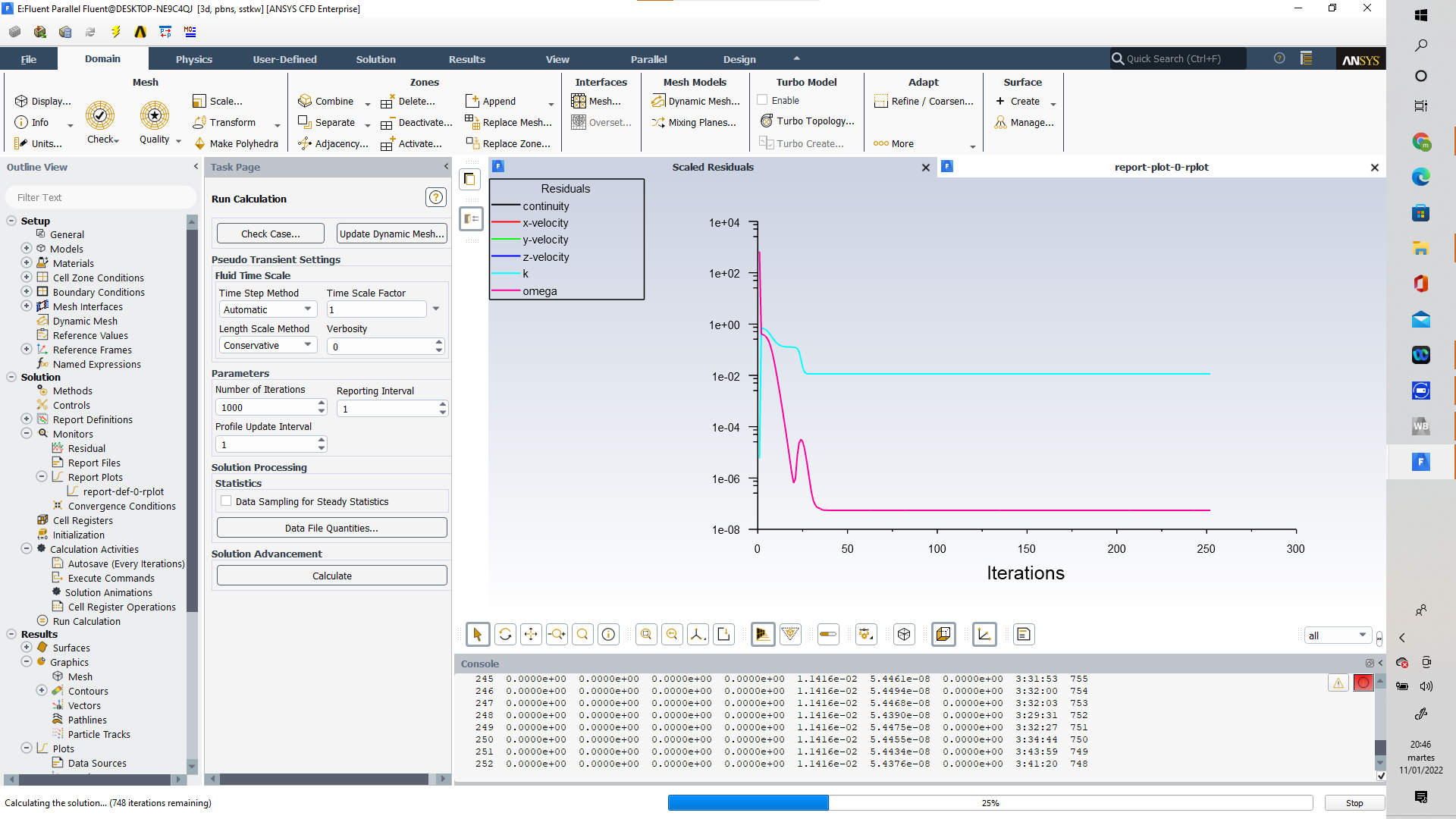Switch to the Physics ribbon tab

[193, 59]
